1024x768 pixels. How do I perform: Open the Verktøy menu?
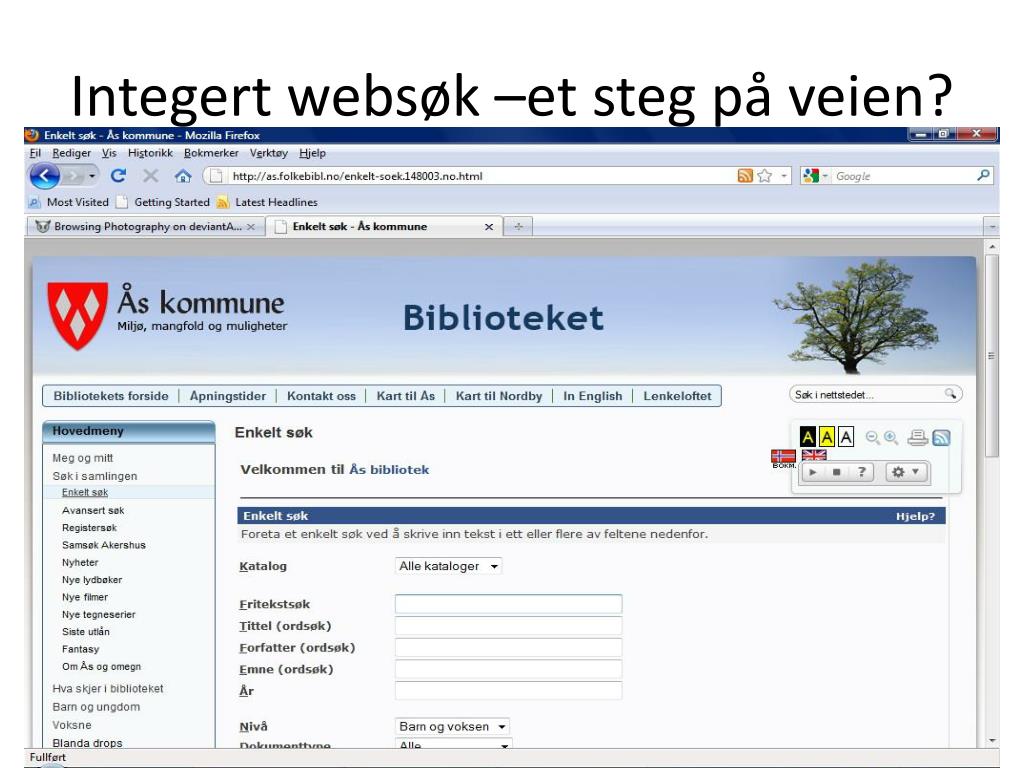pos(268,153)
